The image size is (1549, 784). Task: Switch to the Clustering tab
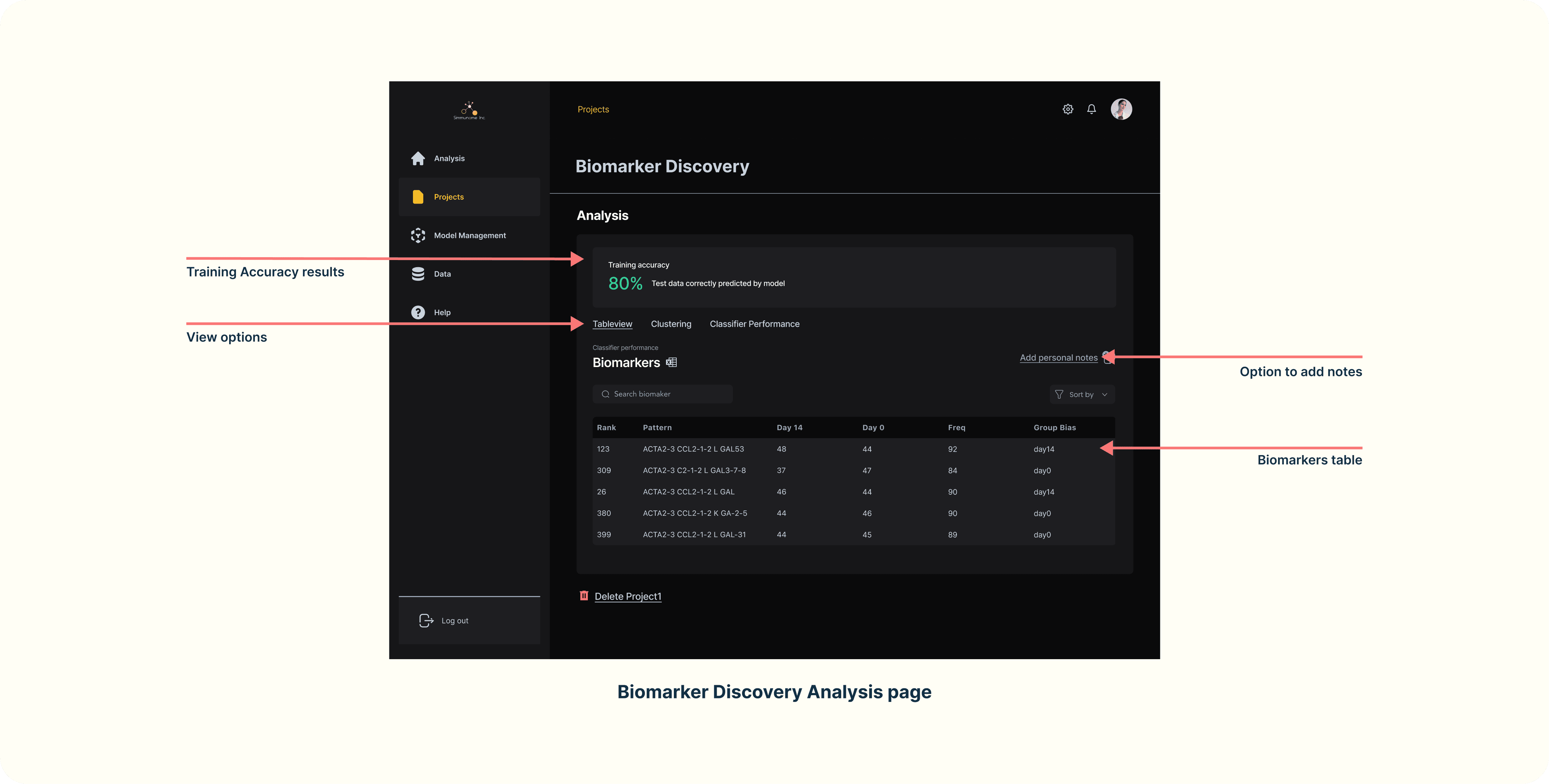click(x=671, y=324)
